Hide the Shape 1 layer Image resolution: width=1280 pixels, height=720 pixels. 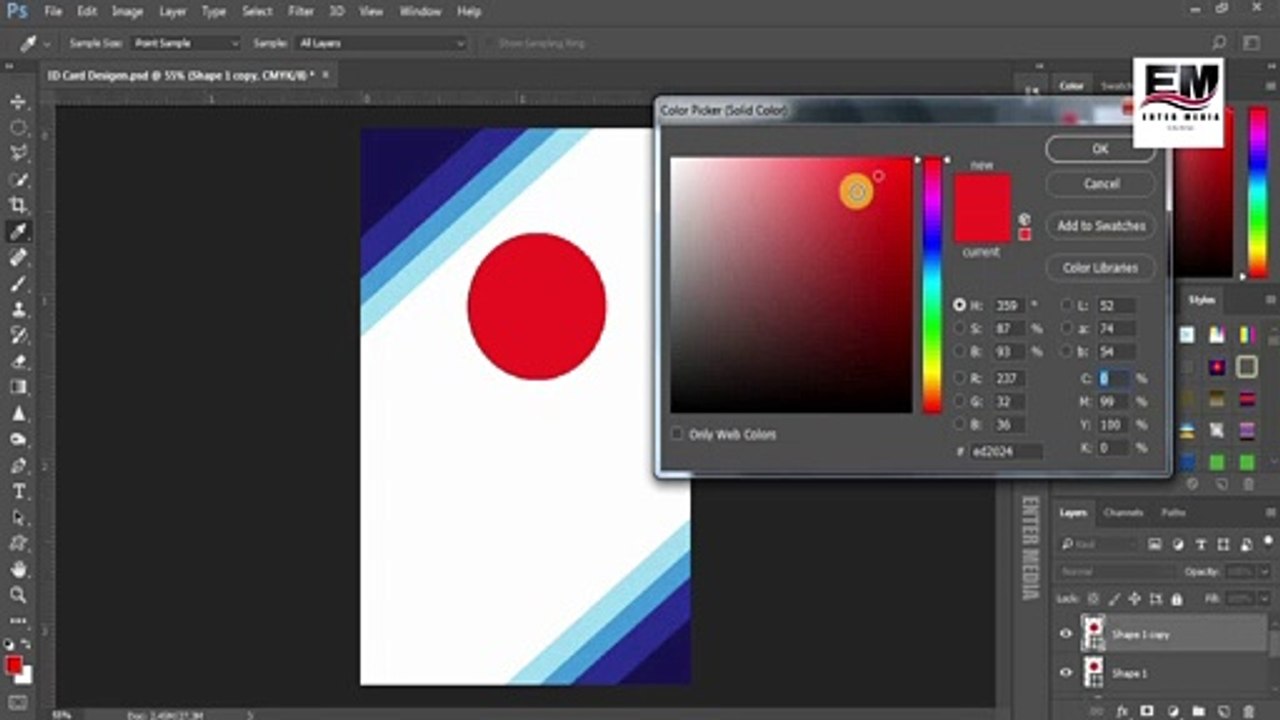click(1065, 673)
